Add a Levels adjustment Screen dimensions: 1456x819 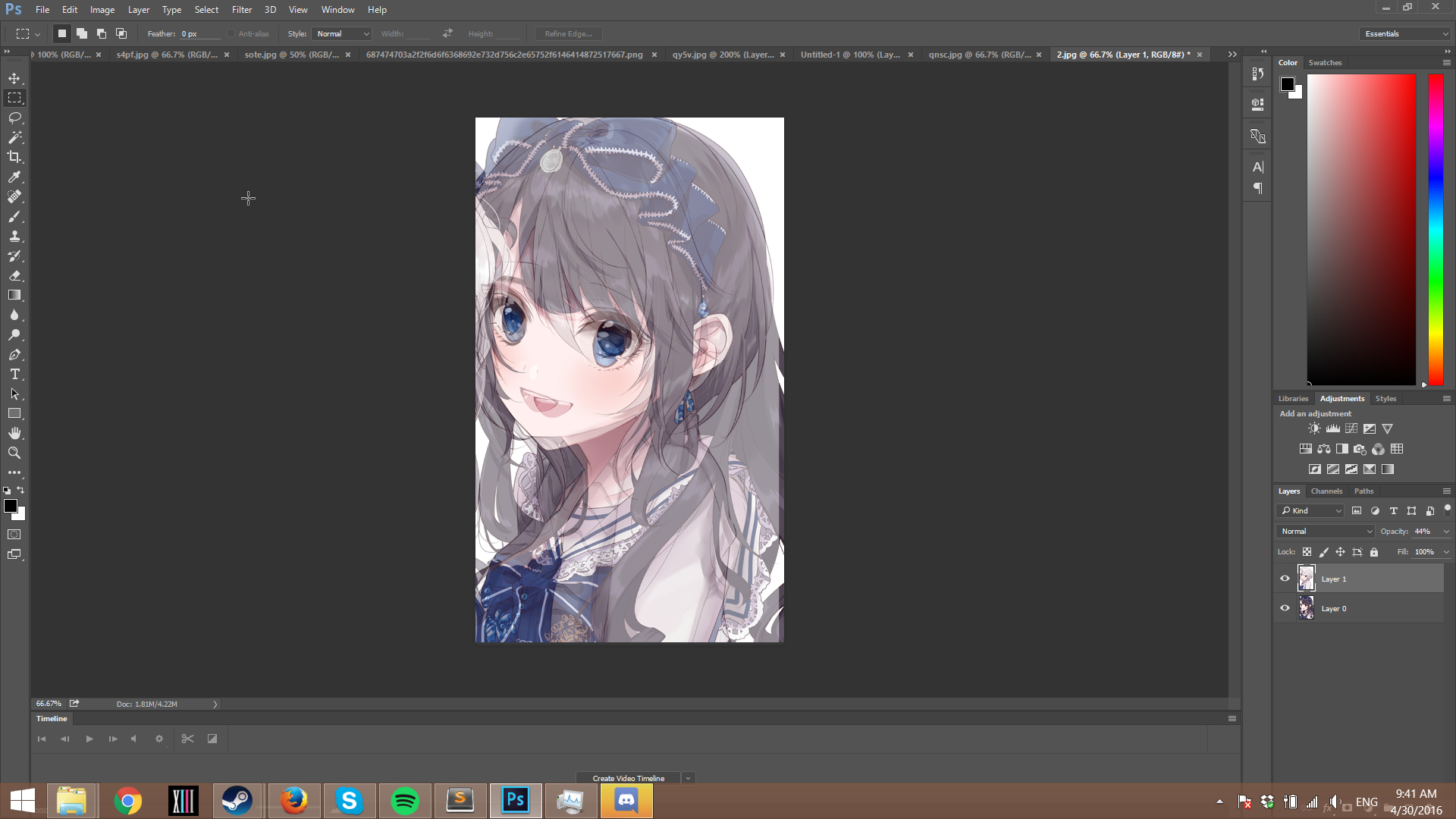point(1332,428)
